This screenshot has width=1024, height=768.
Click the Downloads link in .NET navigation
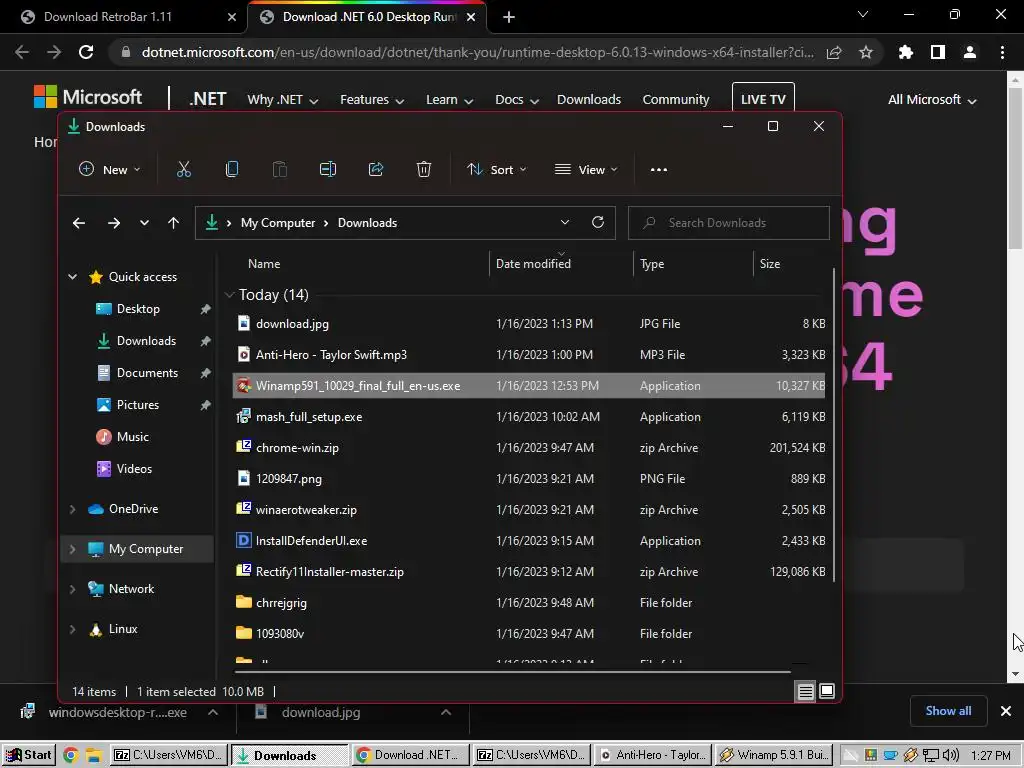pos(589,100)
